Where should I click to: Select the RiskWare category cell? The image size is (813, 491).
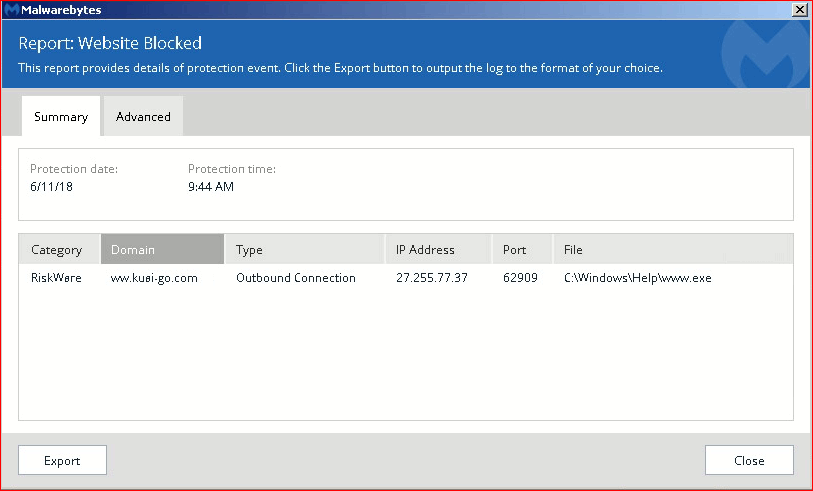click(x=56, y=278)
